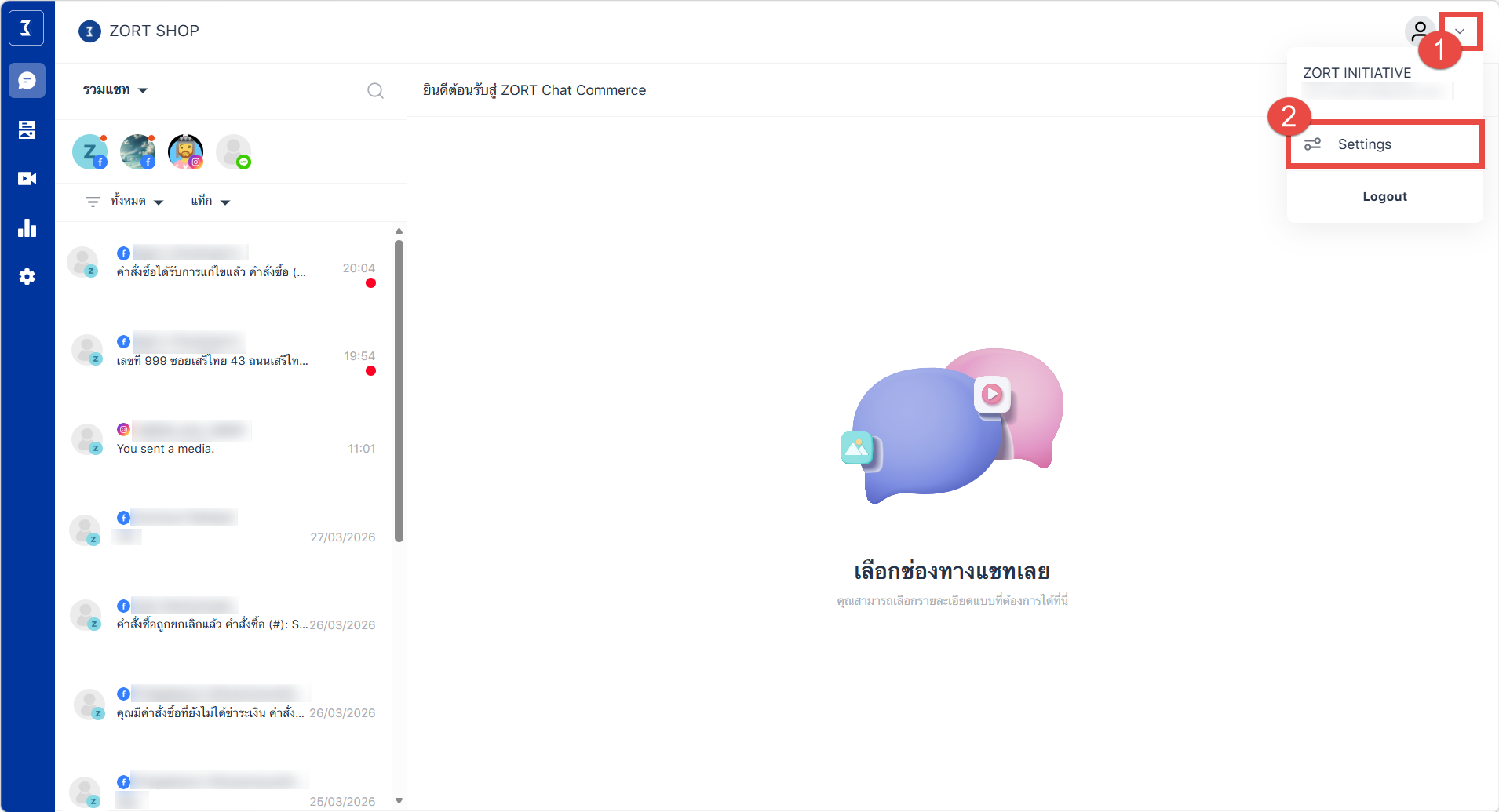
Task: Click the orders inbox sidebar icon
Action: click(x=27, y=129)
